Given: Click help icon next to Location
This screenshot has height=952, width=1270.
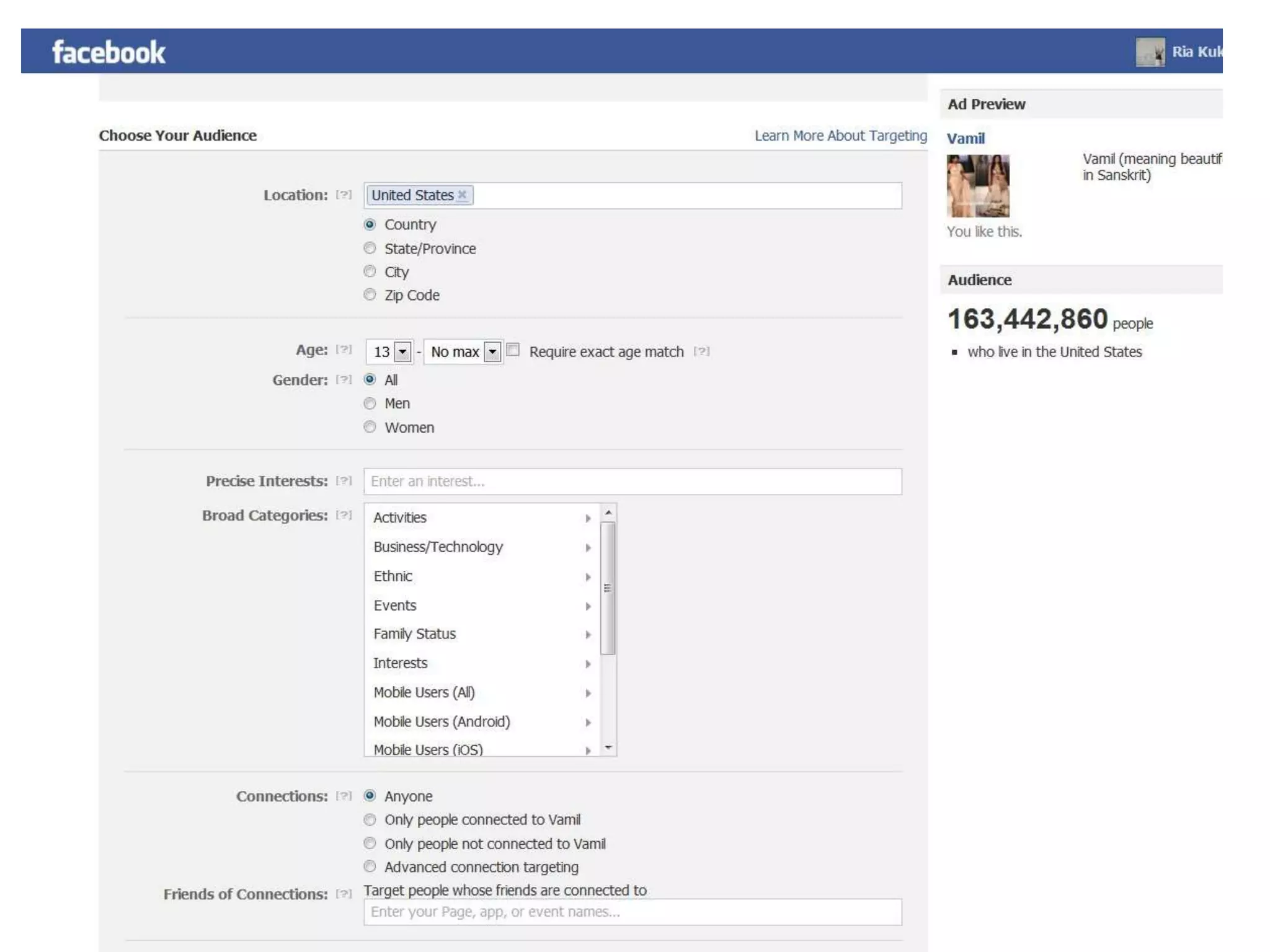Looking at the screenshot, I should pyautogui.click(x=344, y=195).
